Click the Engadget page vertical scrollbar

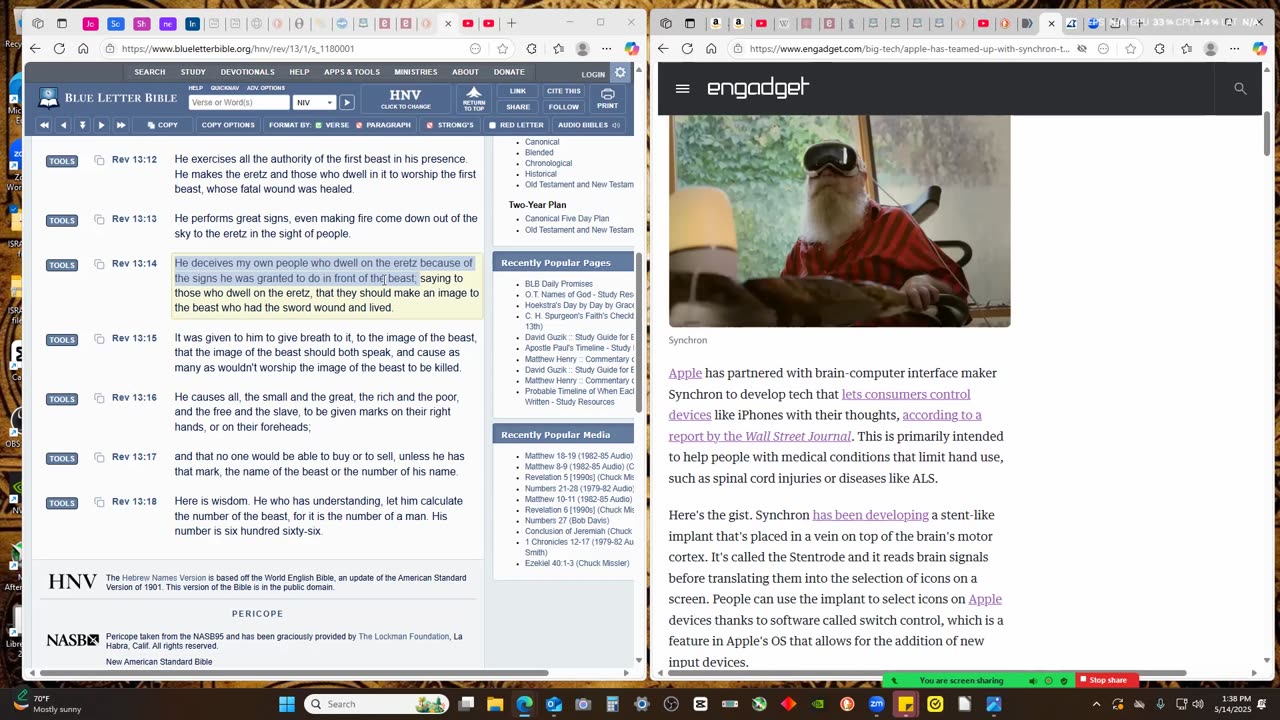1266,134
